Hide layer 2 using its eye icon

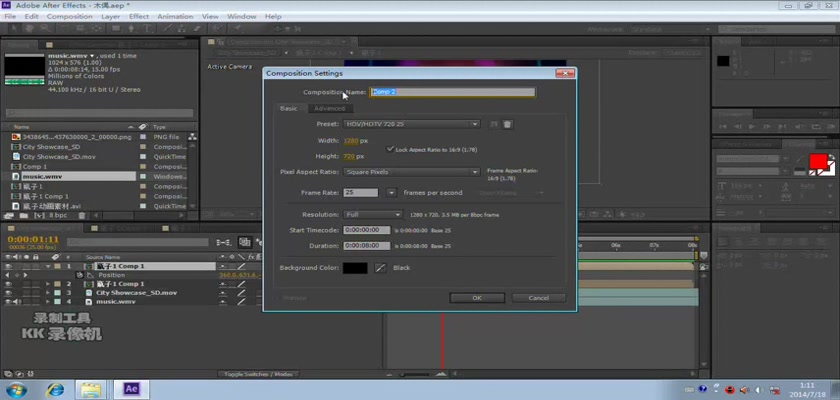coord(8,284)
